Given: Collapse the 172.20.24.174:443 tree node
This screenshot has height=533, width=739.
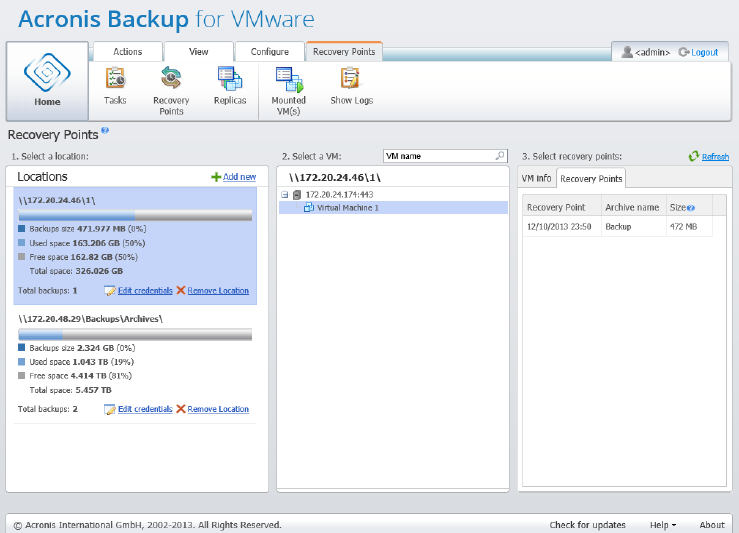Looking at the screenshot, I should pyautogui.click(x=285, y=194).
